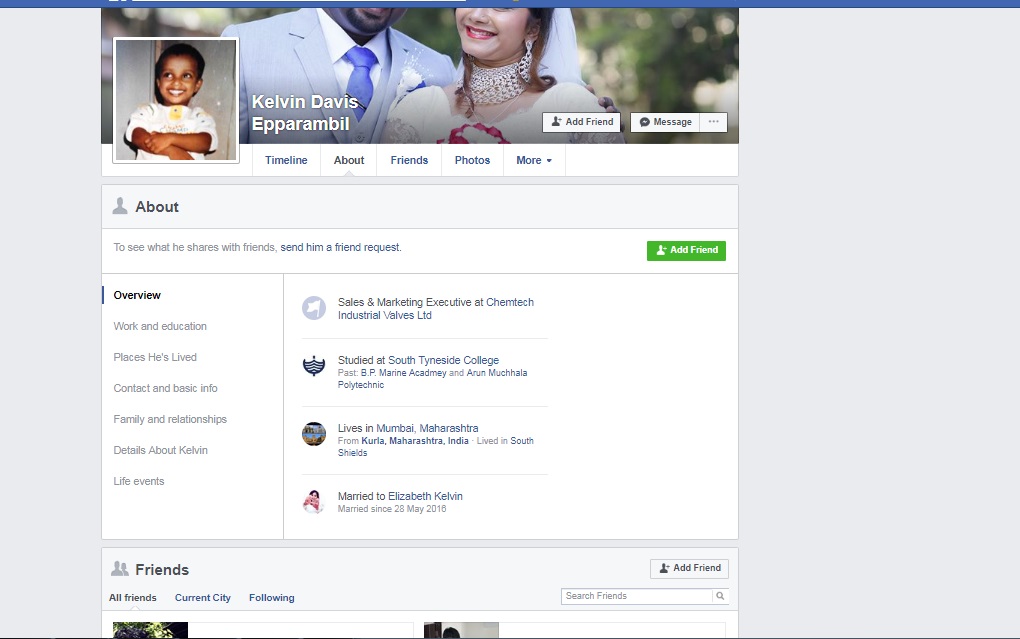The height and width of the screenshot is (639, 1020).
Task: Open Elizabeth Kelvin's profile link
Action: coord(425,496)
